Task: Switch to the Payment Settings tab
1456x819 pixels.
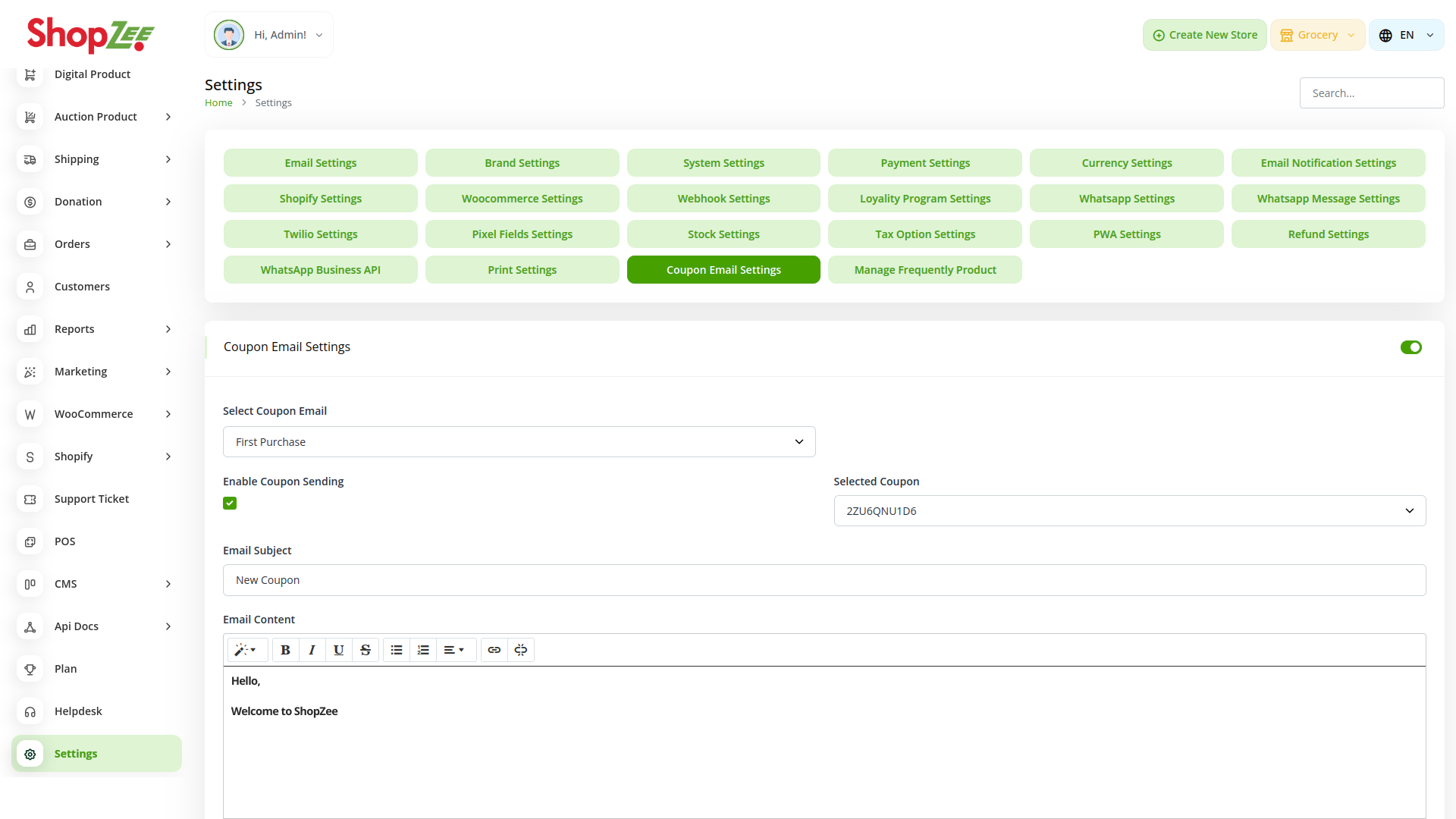Action: click(924, 163)
